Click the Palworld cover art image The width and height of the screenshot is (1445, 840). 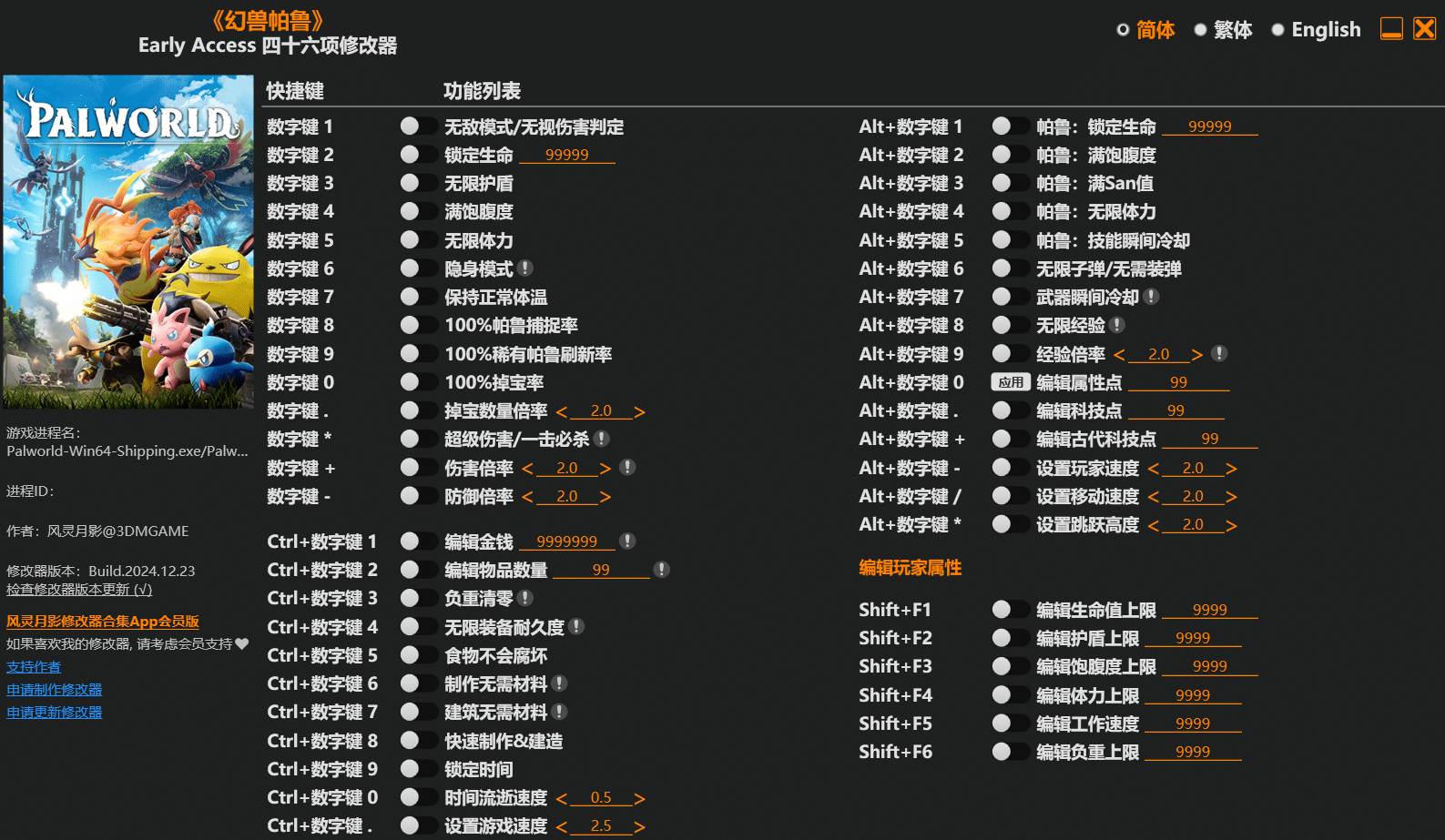128,241
